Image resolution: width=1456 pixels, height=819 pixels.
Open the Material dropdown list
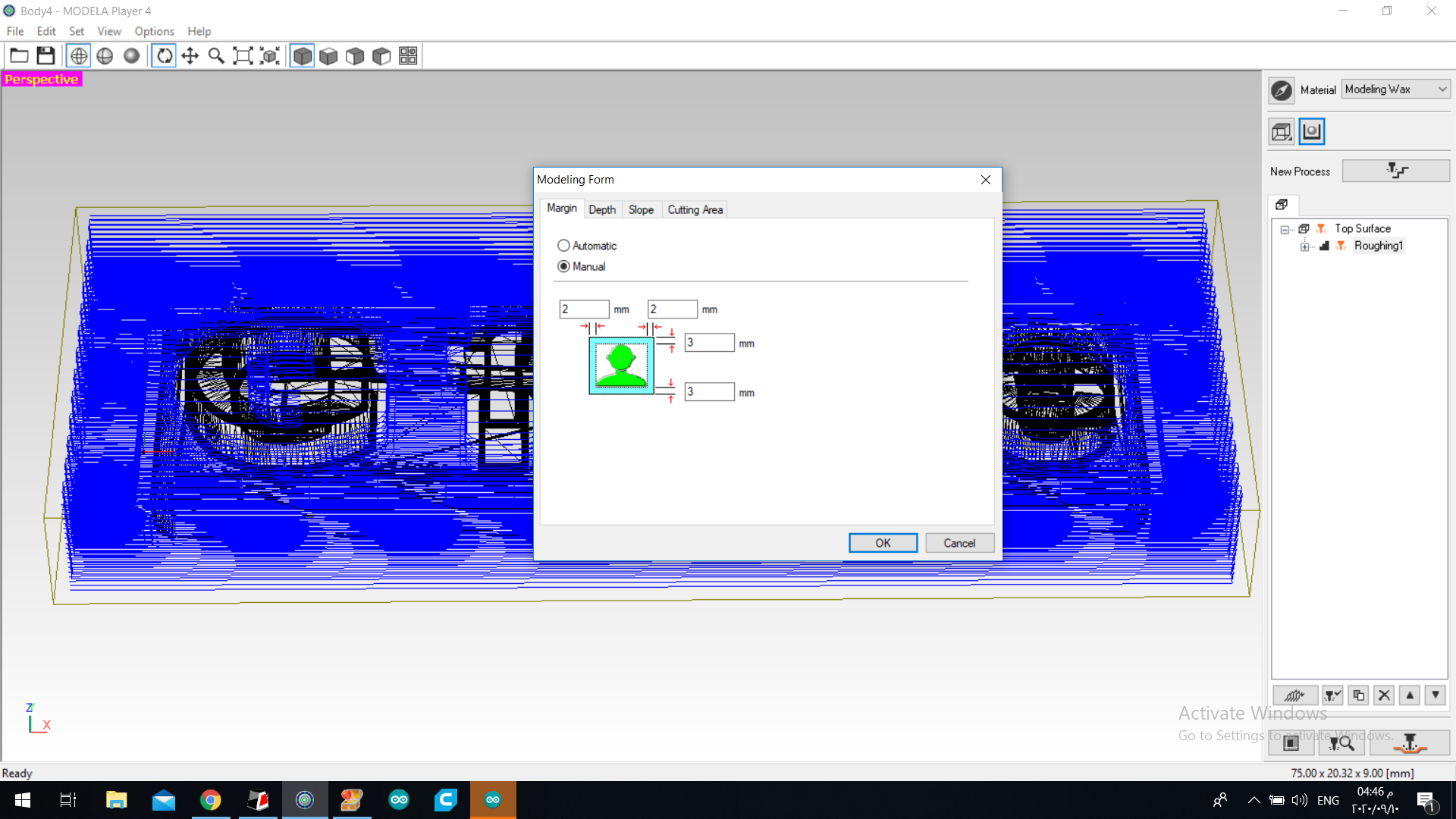tap(1395, 89)
